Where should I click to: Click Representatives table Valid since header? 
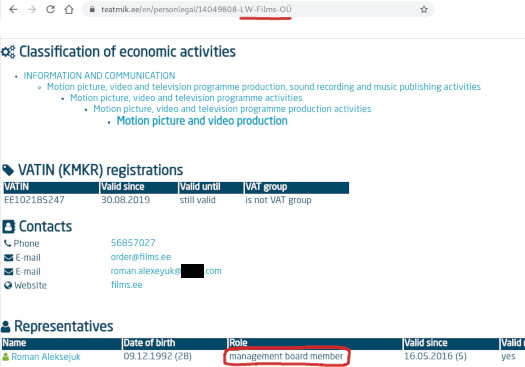point(451,344)
